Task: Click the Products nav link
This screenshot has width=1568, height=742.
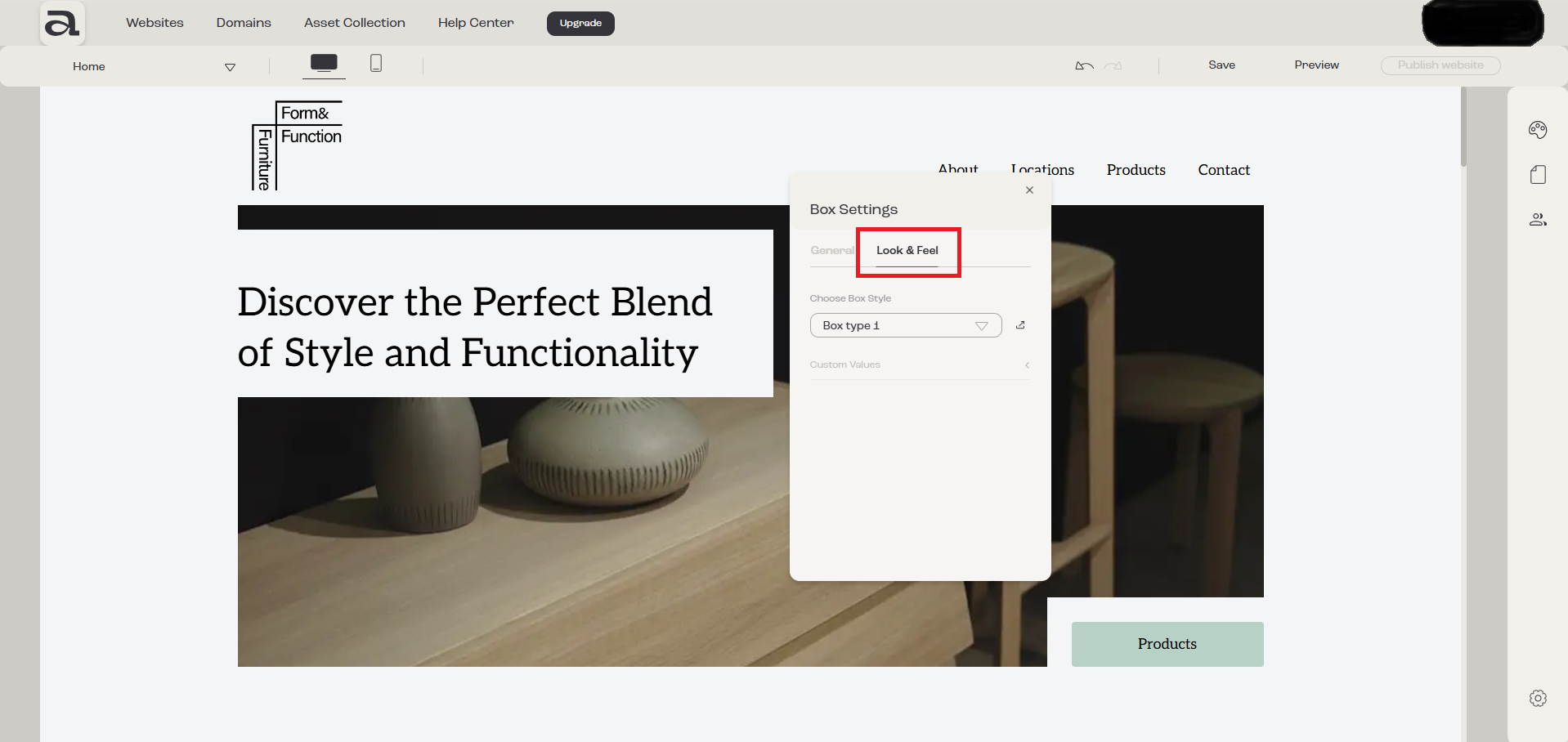Action: pyautogui.click(x=1136, y=170)
